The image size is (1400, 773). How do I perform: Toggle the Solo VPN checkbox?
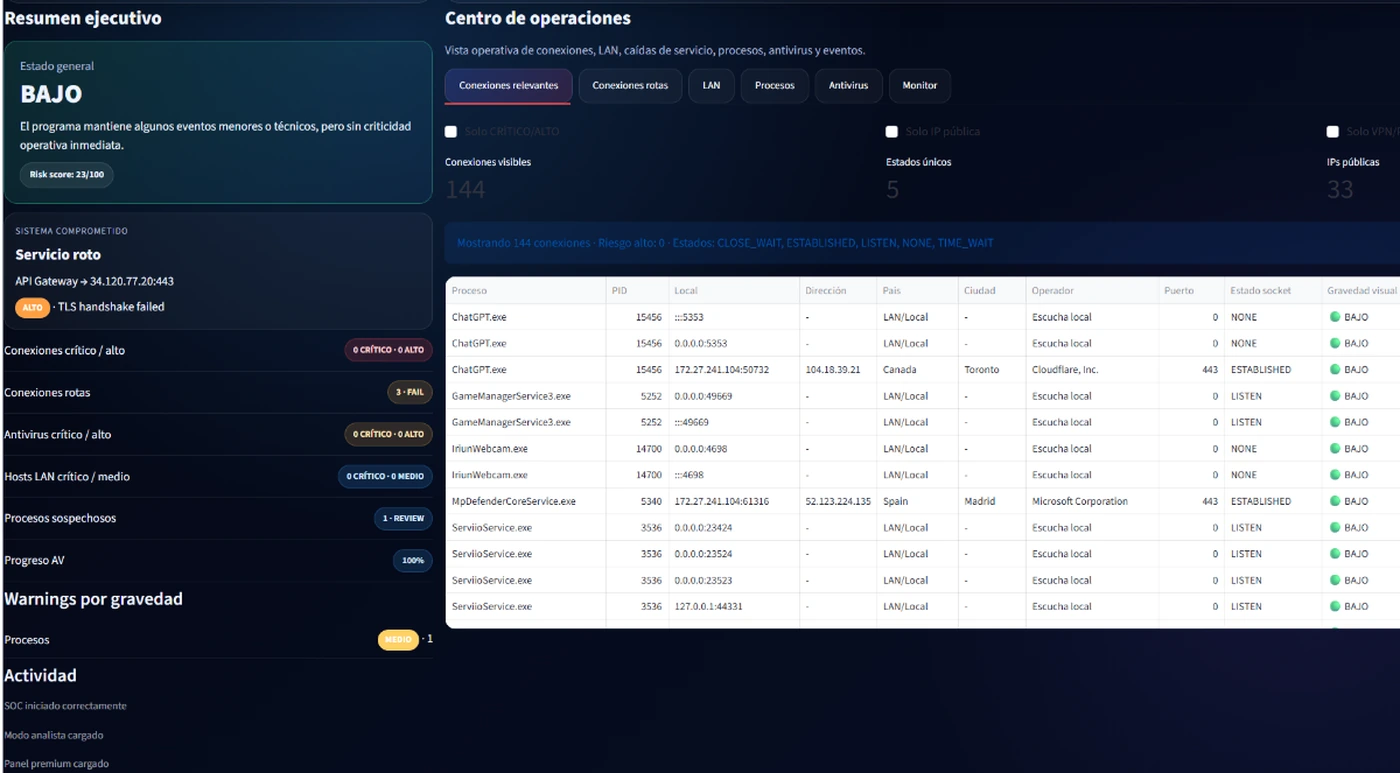click(1332, 132)
